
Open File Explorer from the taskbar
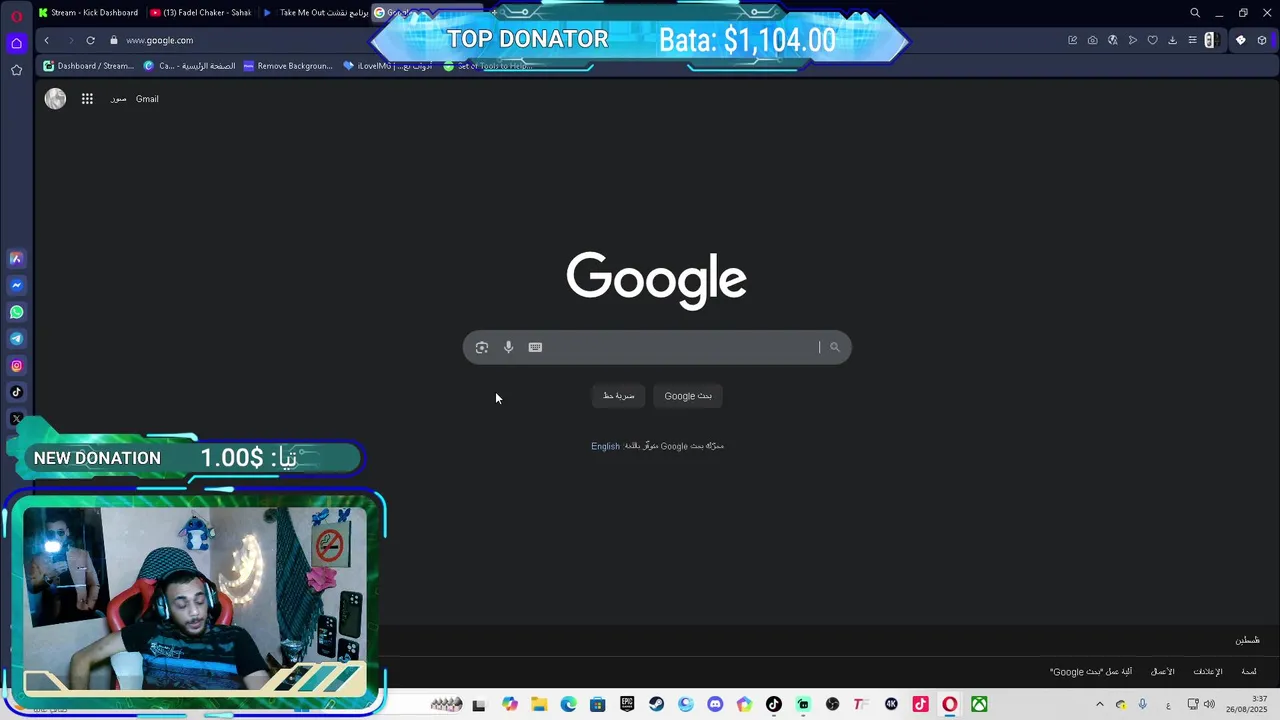tap(539, 705)
